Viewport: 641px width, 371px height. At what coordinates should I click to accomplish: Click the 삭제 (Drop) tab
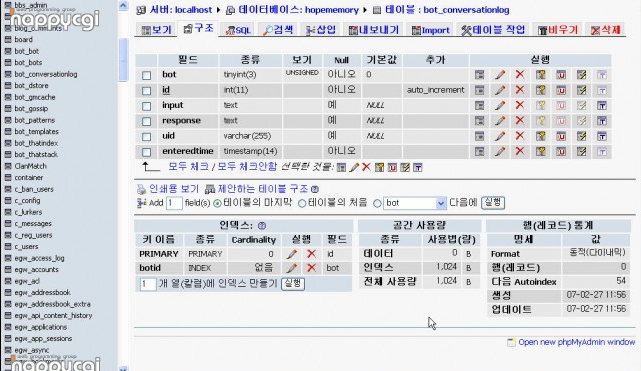click(606, 30)
